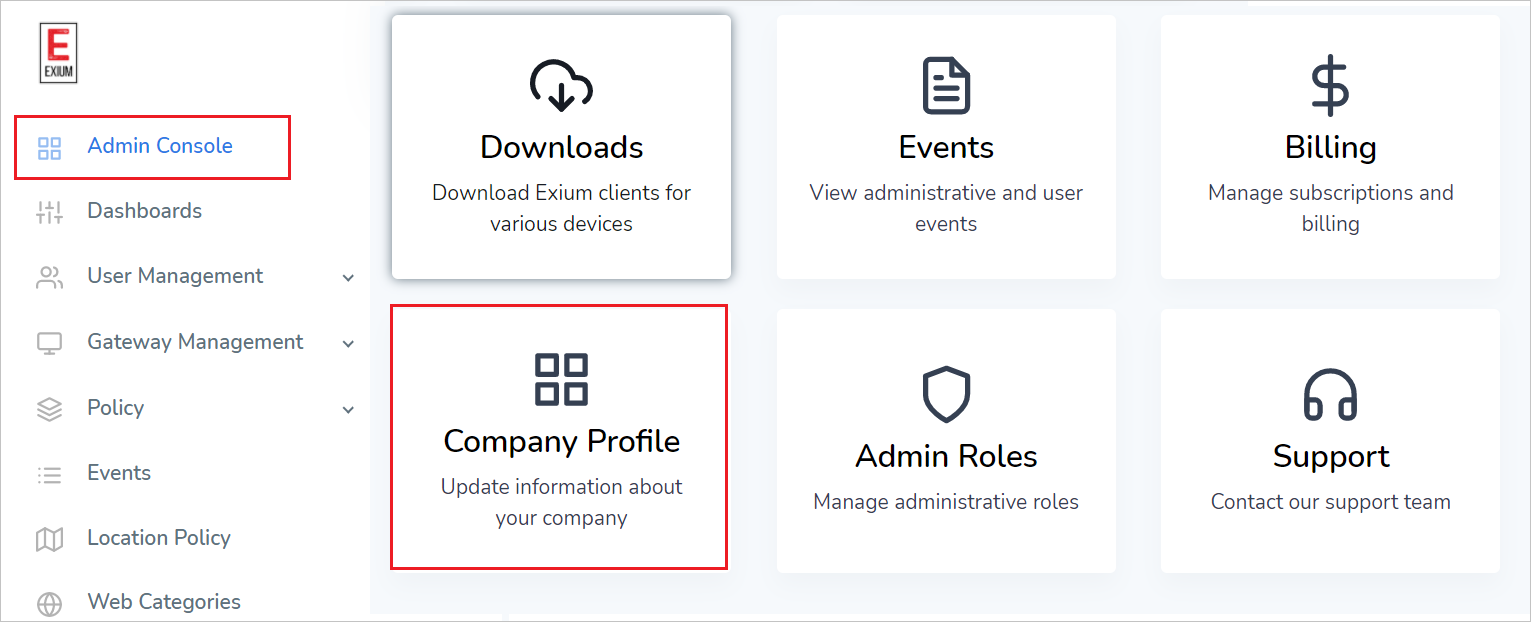Click 'Update information about your company' text
The width and height of the screenshot is (1531, 622).
(x=561, y=502)
